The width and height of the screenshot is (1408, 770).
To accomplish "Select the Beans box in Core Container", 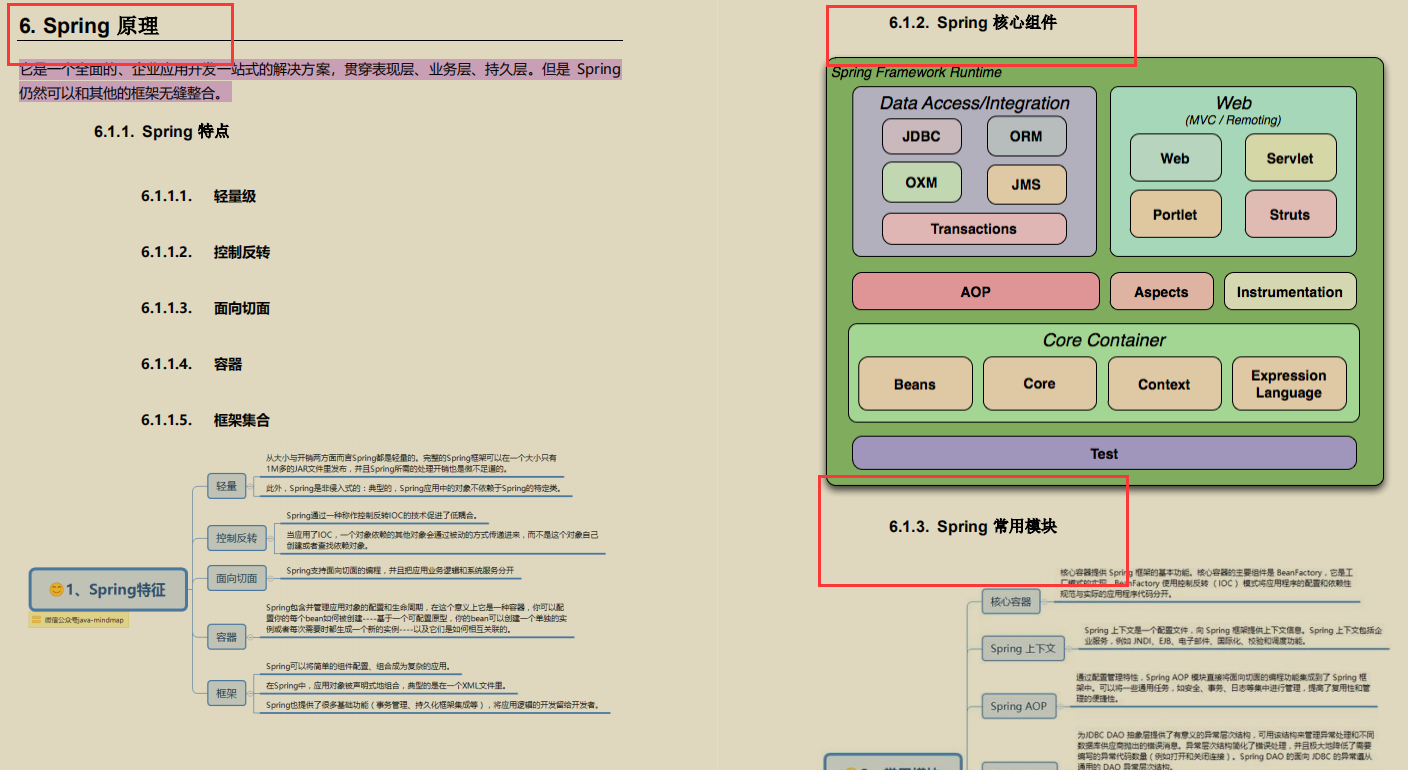I will [915, 384].
